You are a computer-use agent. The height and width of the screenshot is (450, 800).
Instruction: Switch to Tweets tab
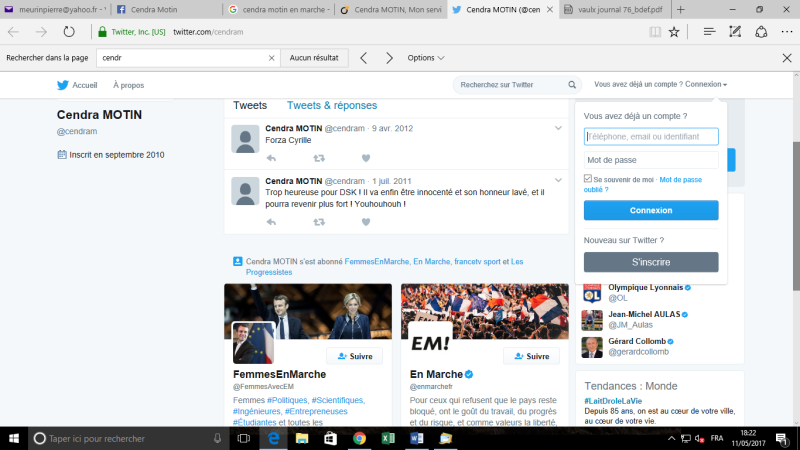pyautogui.click(x=250, y=105)
